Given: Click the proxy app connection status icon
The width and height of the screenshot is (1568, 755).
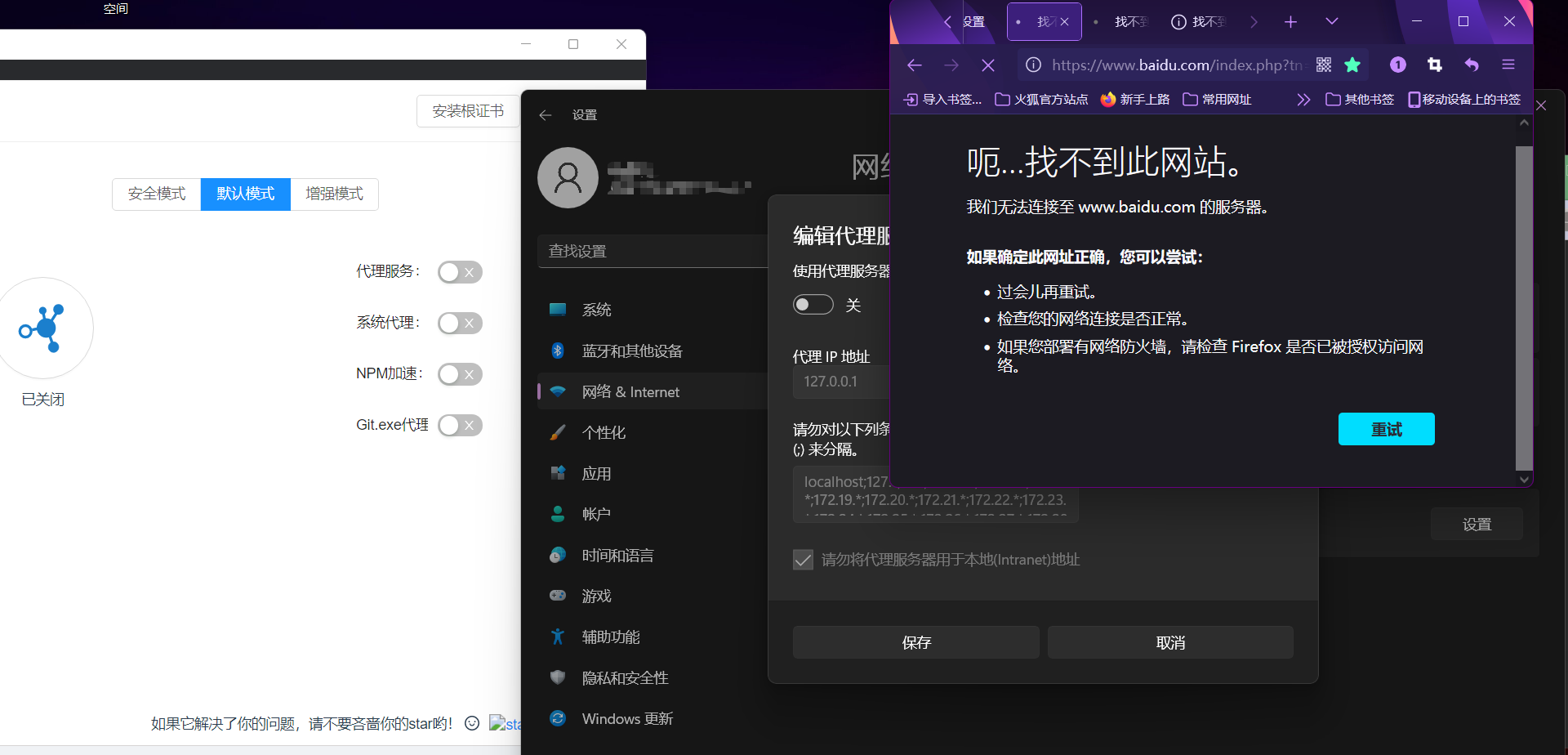Looking at the screenshot, I should (x=46, y=328).
